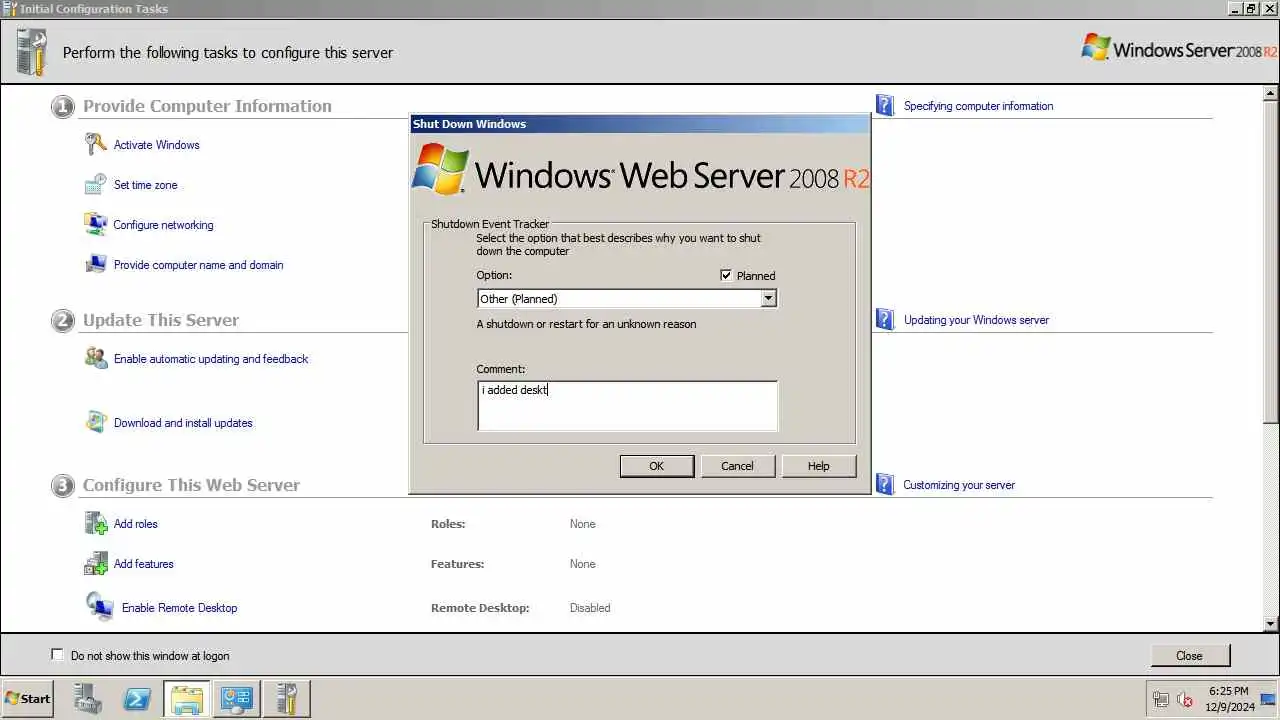1280x720 pixels.
Task: Click the network tray icon
Action: [1161, 700]
